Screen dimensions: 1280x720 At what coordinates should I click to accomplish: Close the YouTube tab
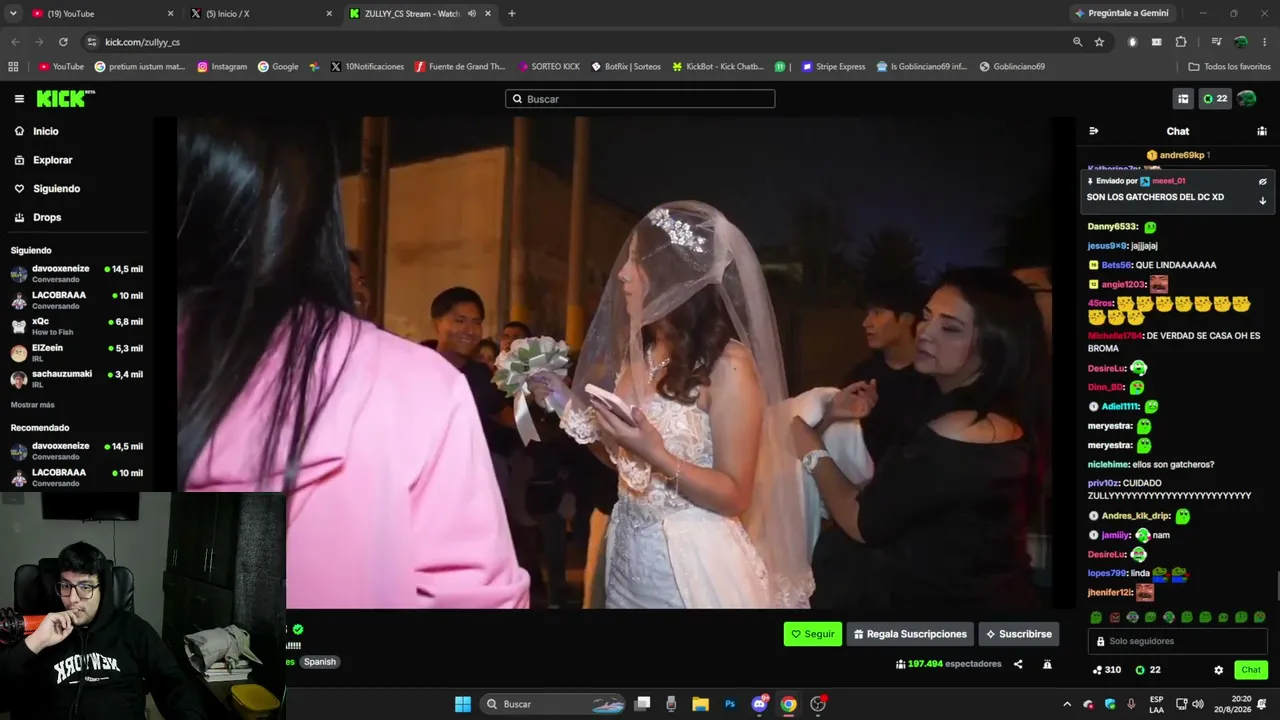[170, 14]
